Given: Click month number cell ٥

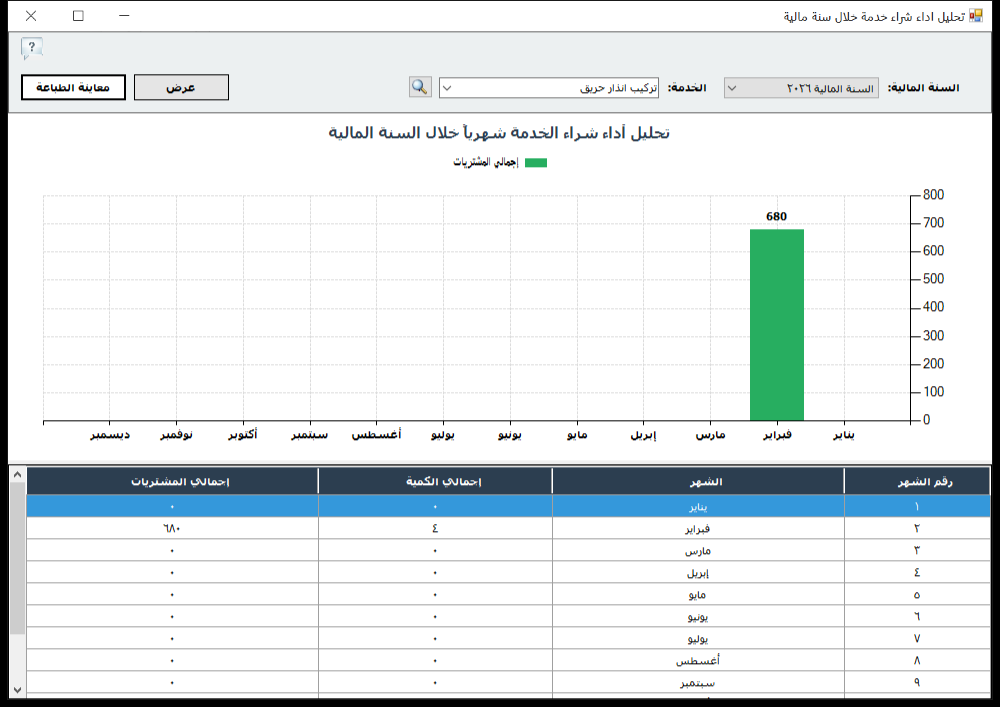Looking at the screenshot, I should [x=917, y=594].
